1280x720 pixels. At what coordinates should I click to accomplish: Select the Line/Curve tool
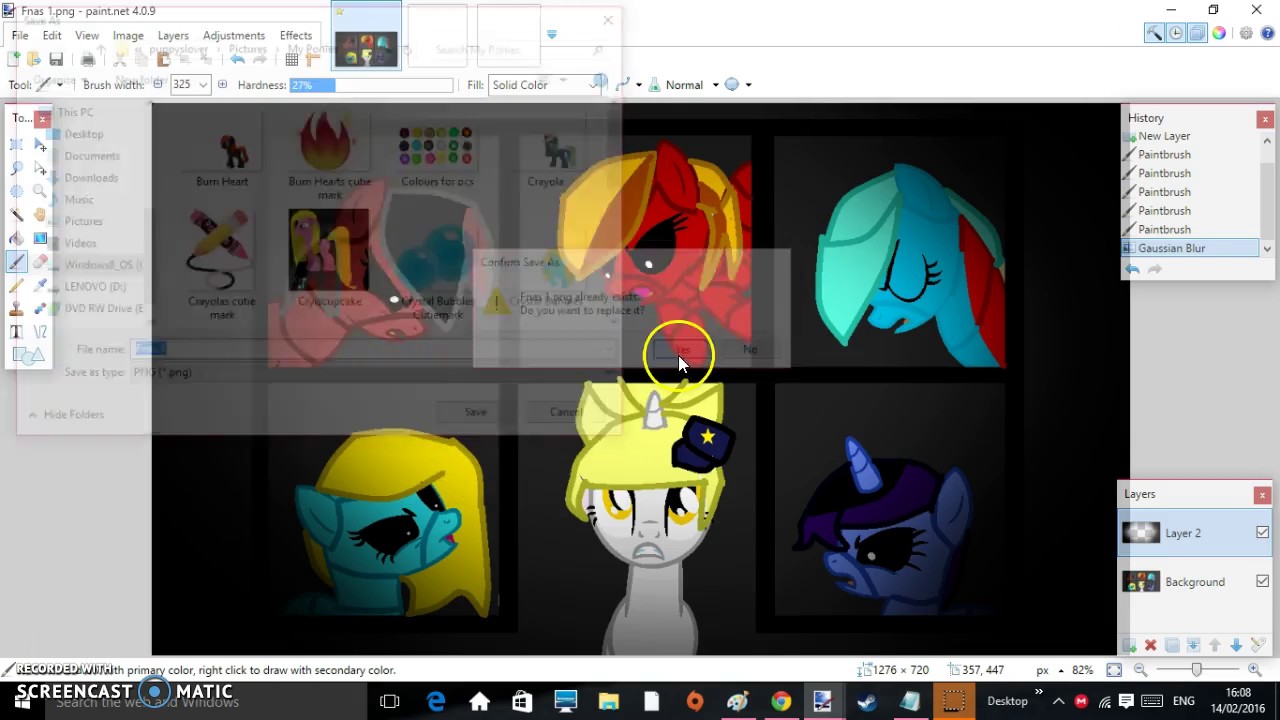point(40,331)
